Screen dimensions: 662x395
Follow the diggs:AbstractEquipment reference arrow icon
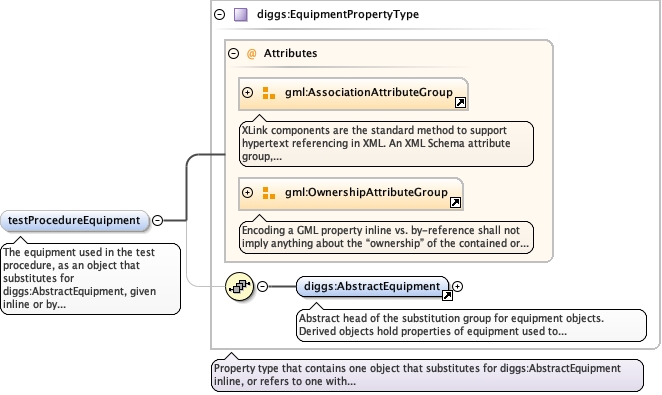tap(447, 296)
